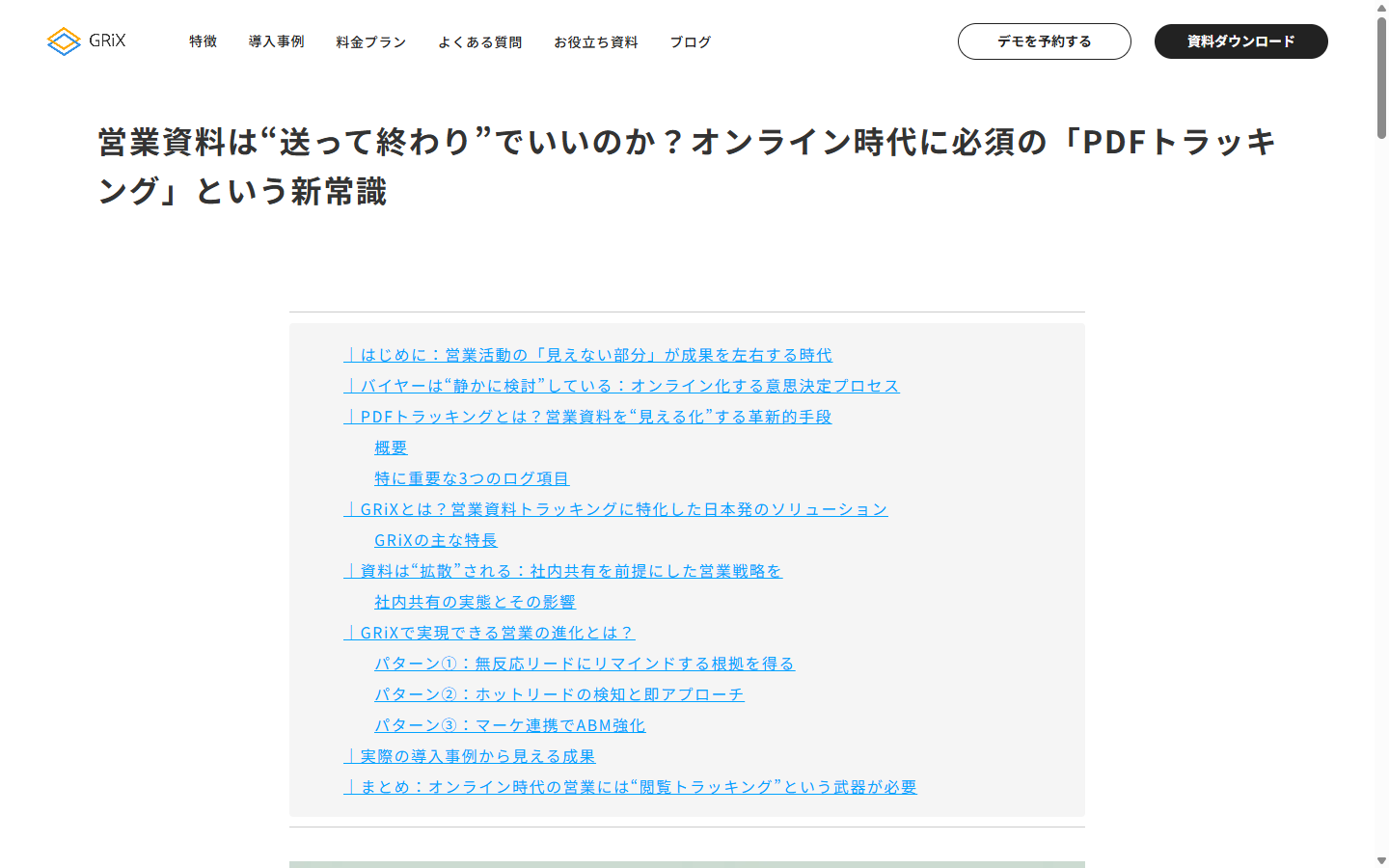Jump to PDFトラッキングとは？ section
The image size is (1389, 868).
click(587, 417)
